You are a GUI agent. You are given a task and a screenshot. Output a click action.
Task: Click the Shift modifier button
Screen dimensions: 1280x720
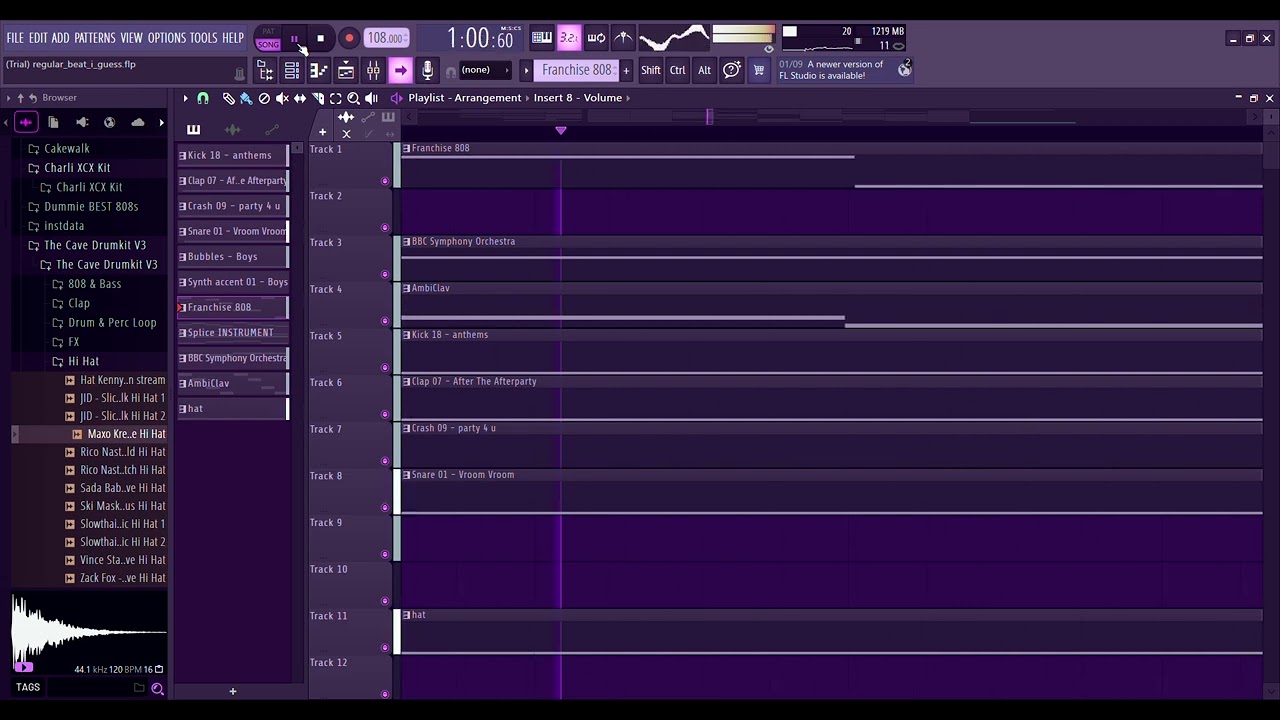tap(651, 70)
